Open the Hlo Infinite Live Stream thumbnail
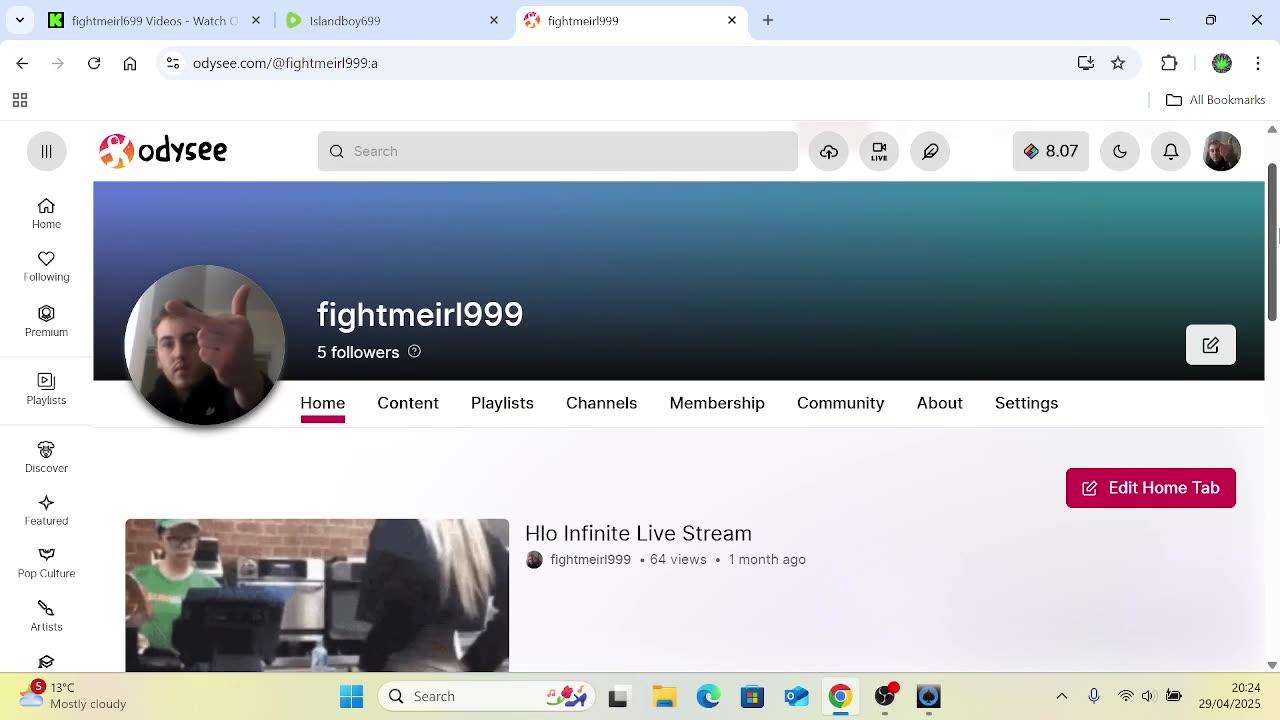 [317, 595]
